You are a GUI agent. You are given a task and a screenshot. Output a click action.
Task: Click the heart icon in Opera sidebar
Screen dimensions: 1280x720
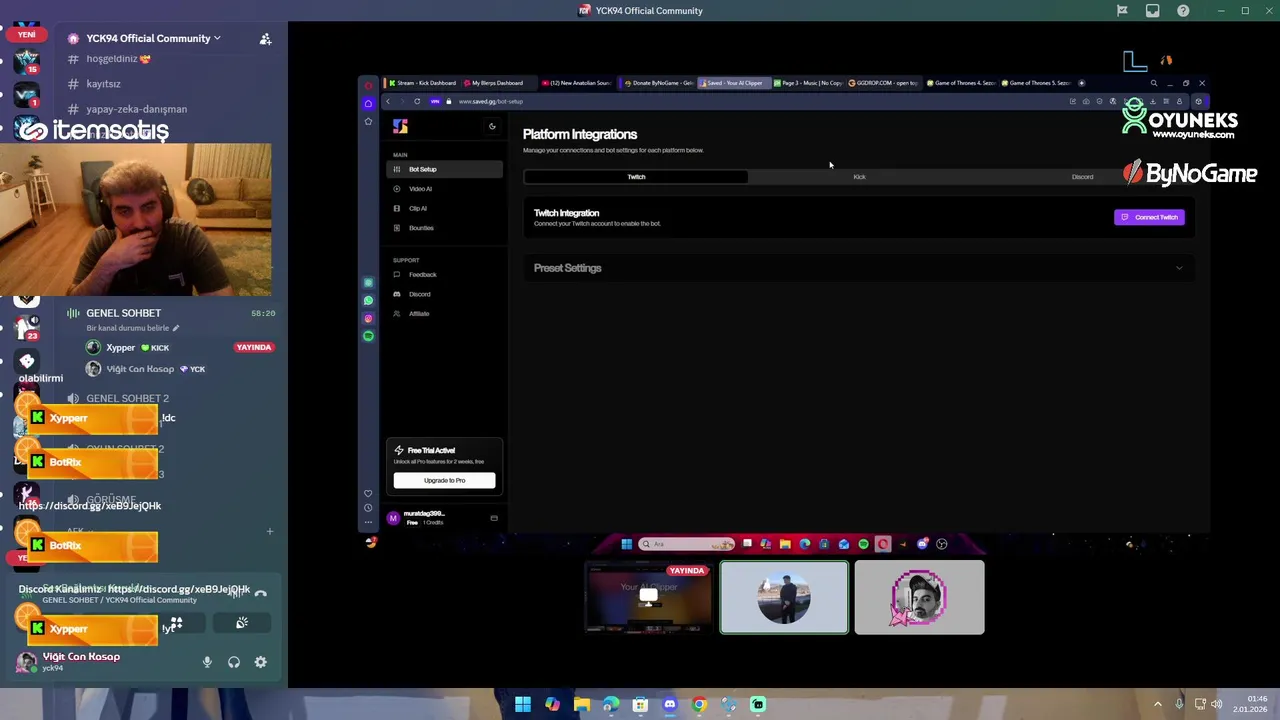368,493
